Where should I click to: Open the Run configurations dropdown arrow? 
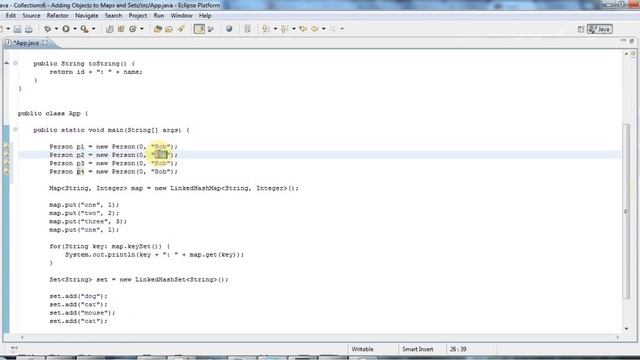75,29
